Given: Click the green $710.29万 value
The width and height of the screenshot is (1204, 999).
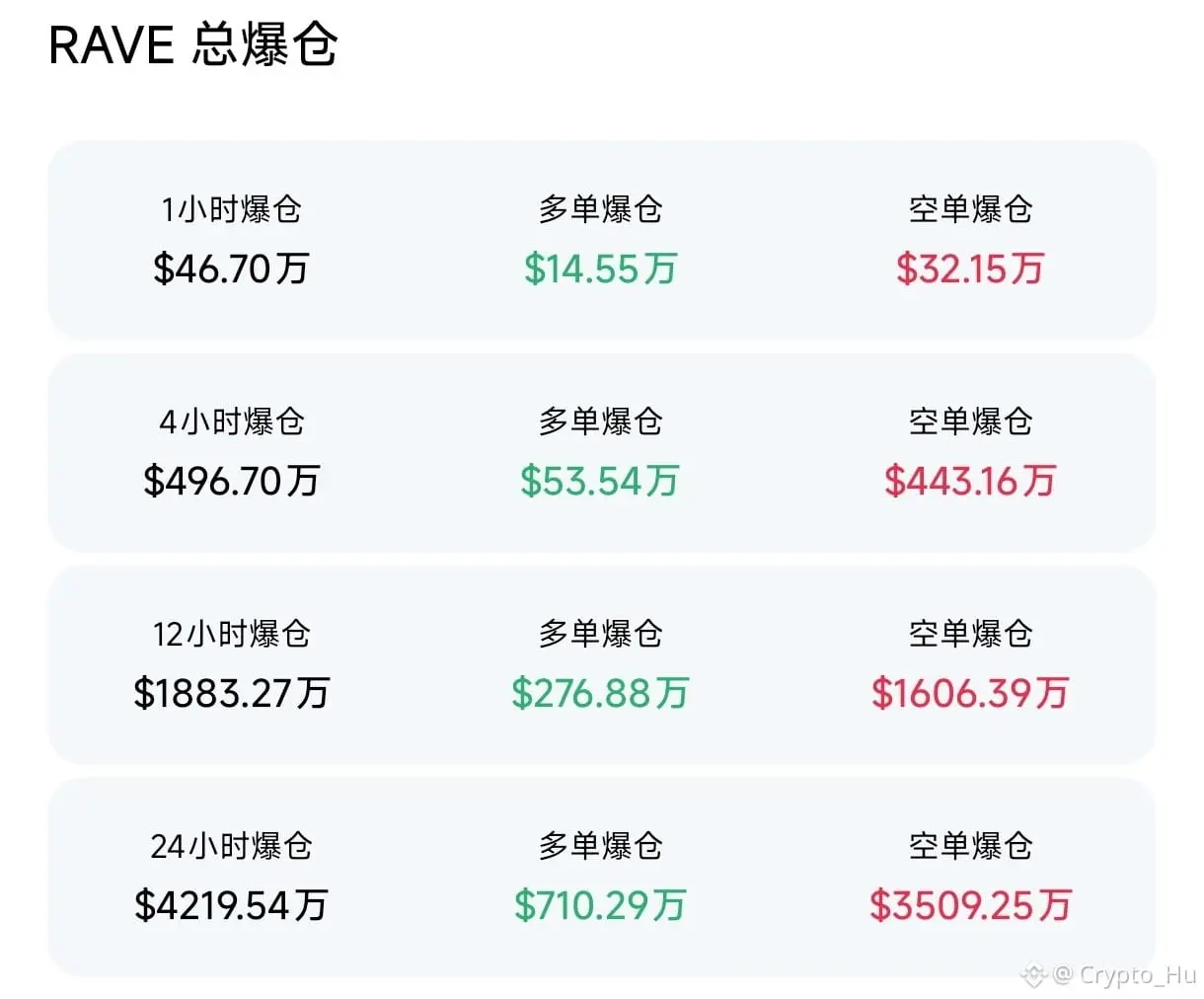Looking at the screenshot, I should pyautogui.click(x=600, y=905).
